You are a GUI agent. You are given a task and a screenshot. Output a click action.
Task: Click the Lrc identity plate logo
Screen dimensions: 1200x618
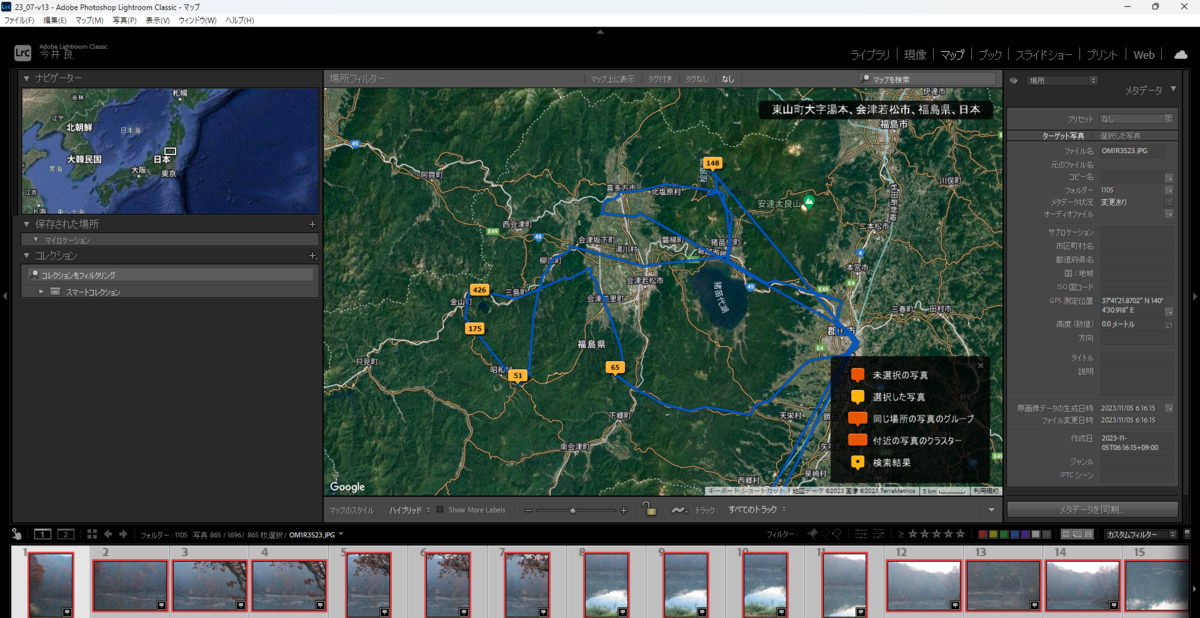tap(22, 53)
